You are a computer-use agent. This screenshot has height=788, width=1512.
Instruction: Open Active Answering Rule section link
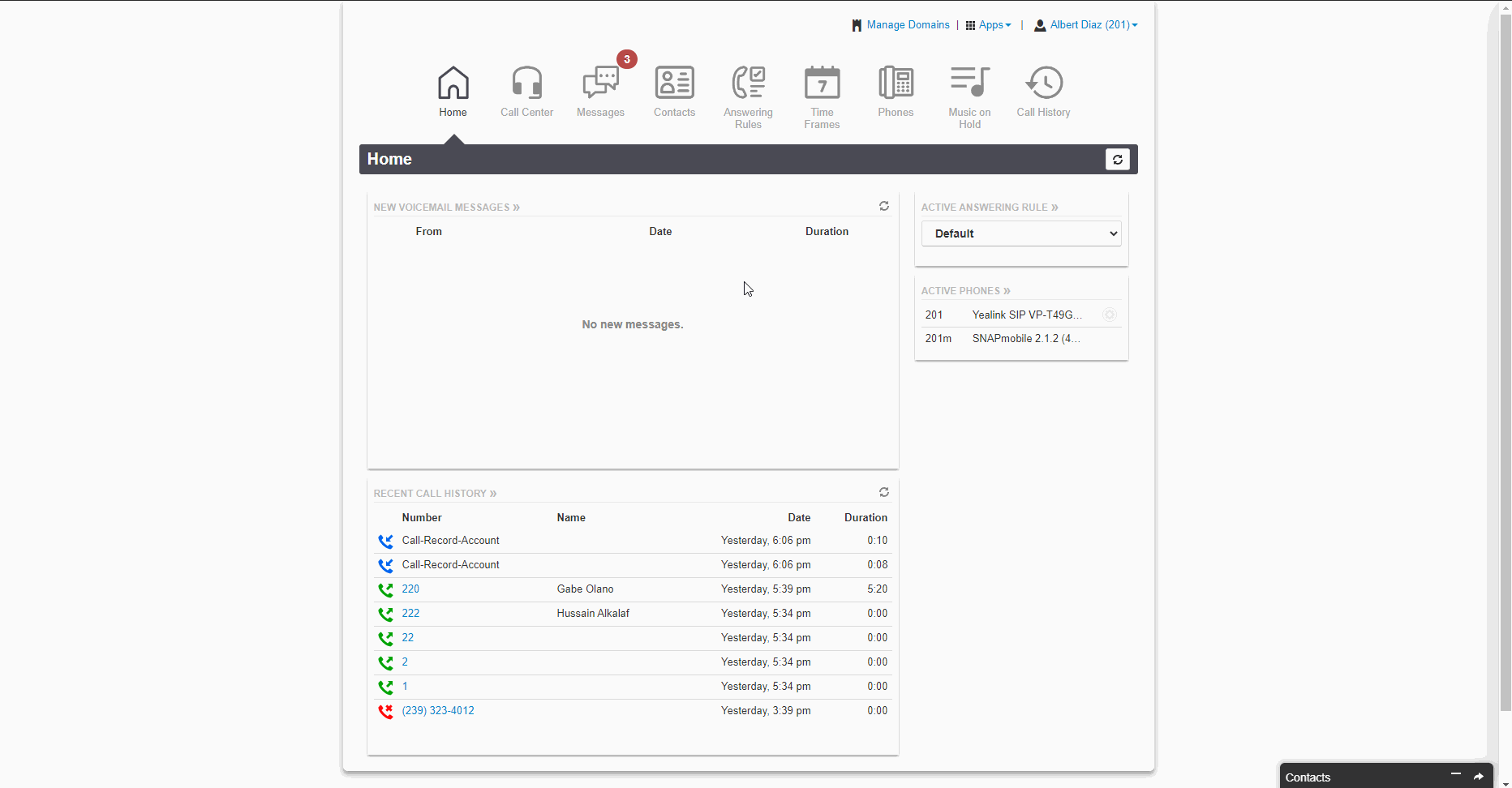990,208
